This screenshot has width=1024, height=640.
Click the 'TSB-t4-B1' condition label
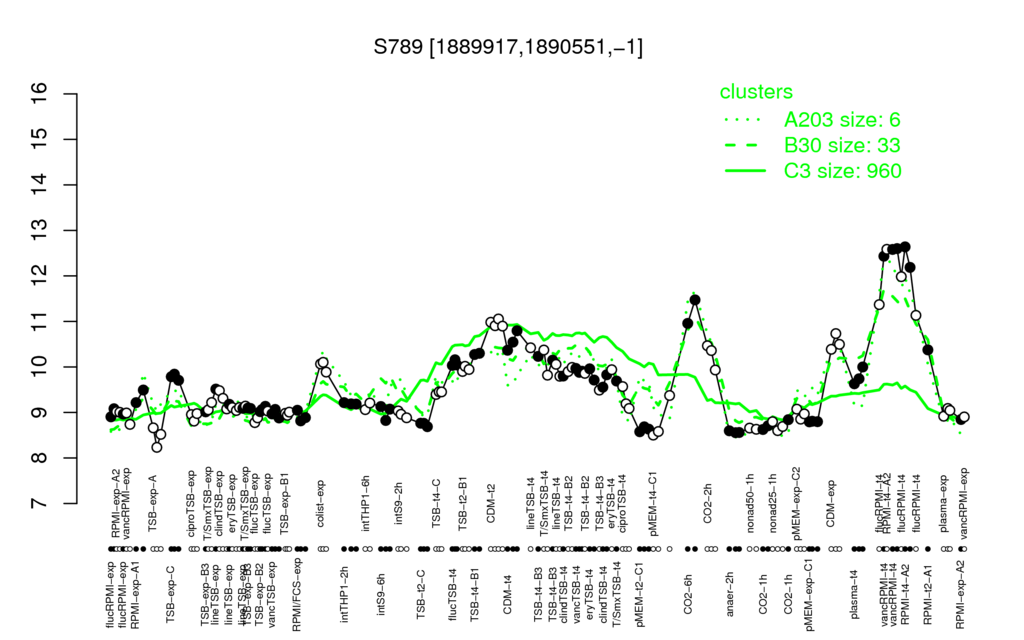tap(475, 592)
